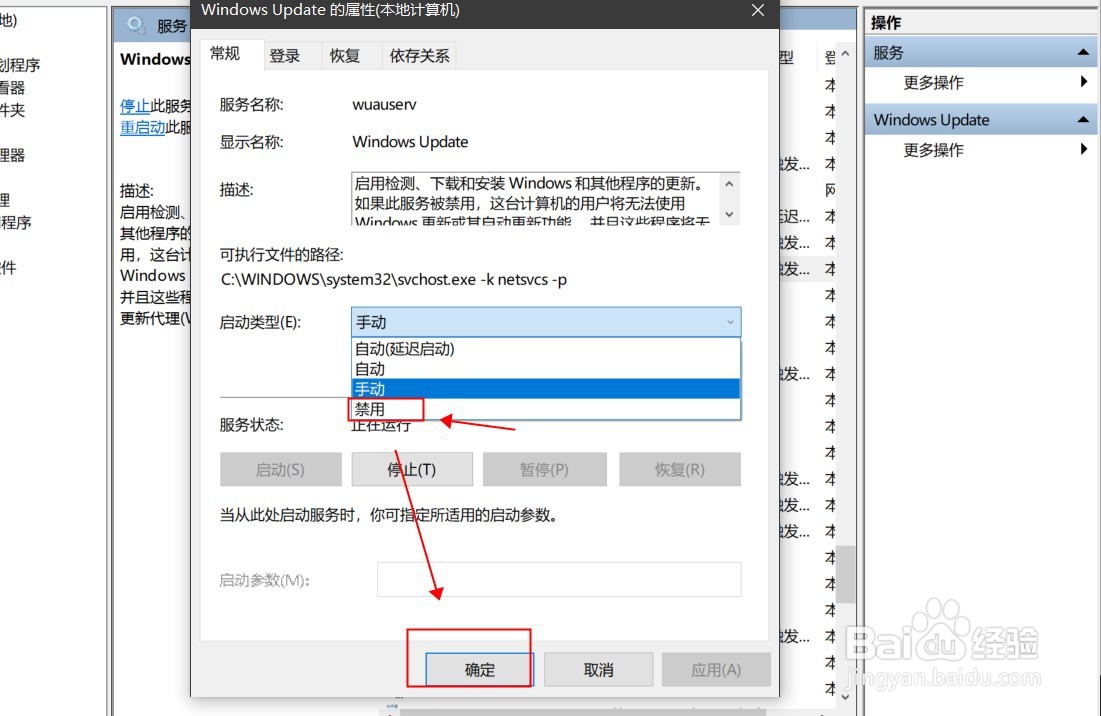The image size is (1101, 716).
Task: Click the 停止 link in services window
Action: click(135, 106)
